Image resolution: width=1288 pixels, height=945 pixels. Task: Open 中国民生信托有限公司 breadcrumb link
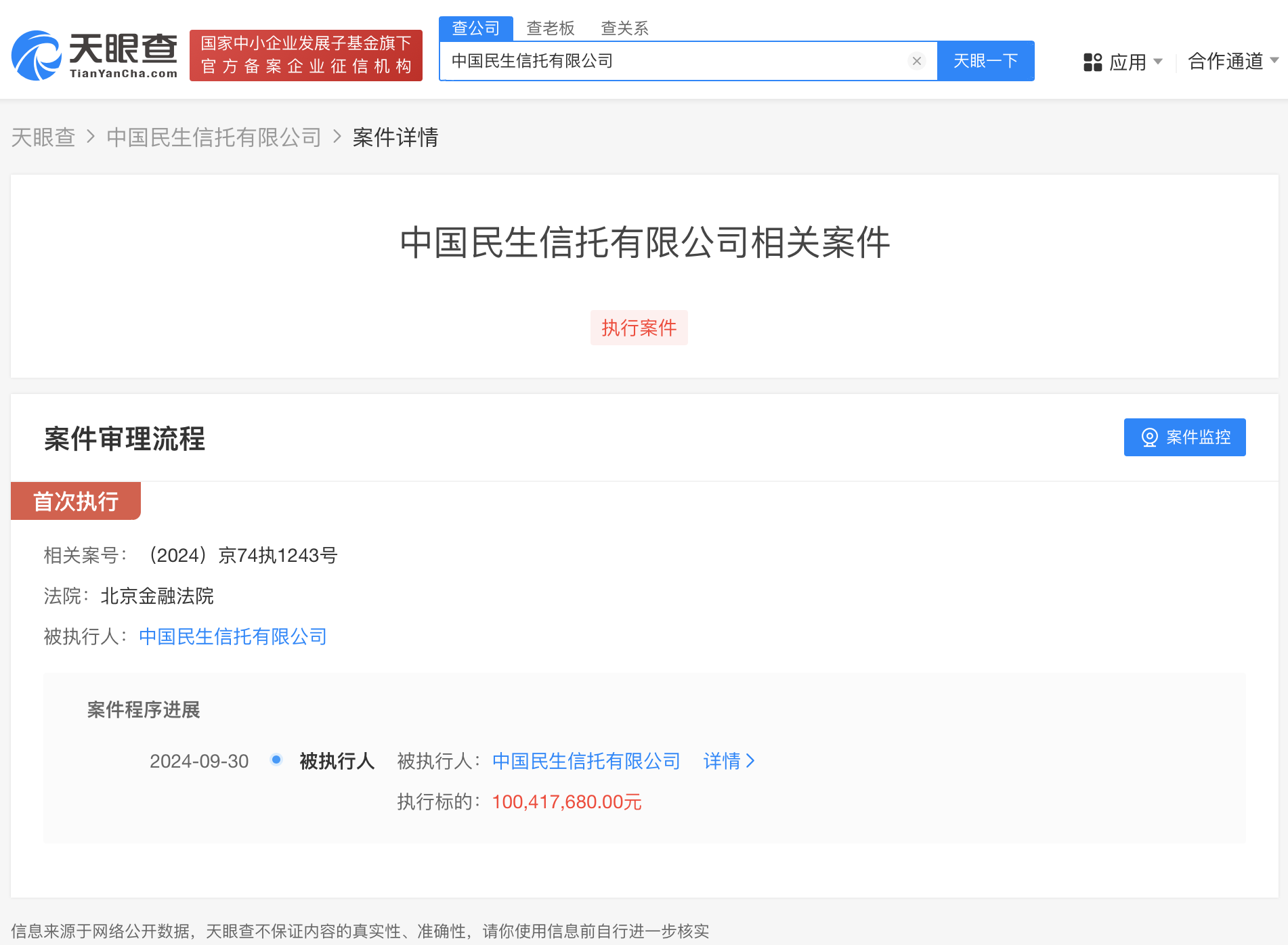coord(214,137)
